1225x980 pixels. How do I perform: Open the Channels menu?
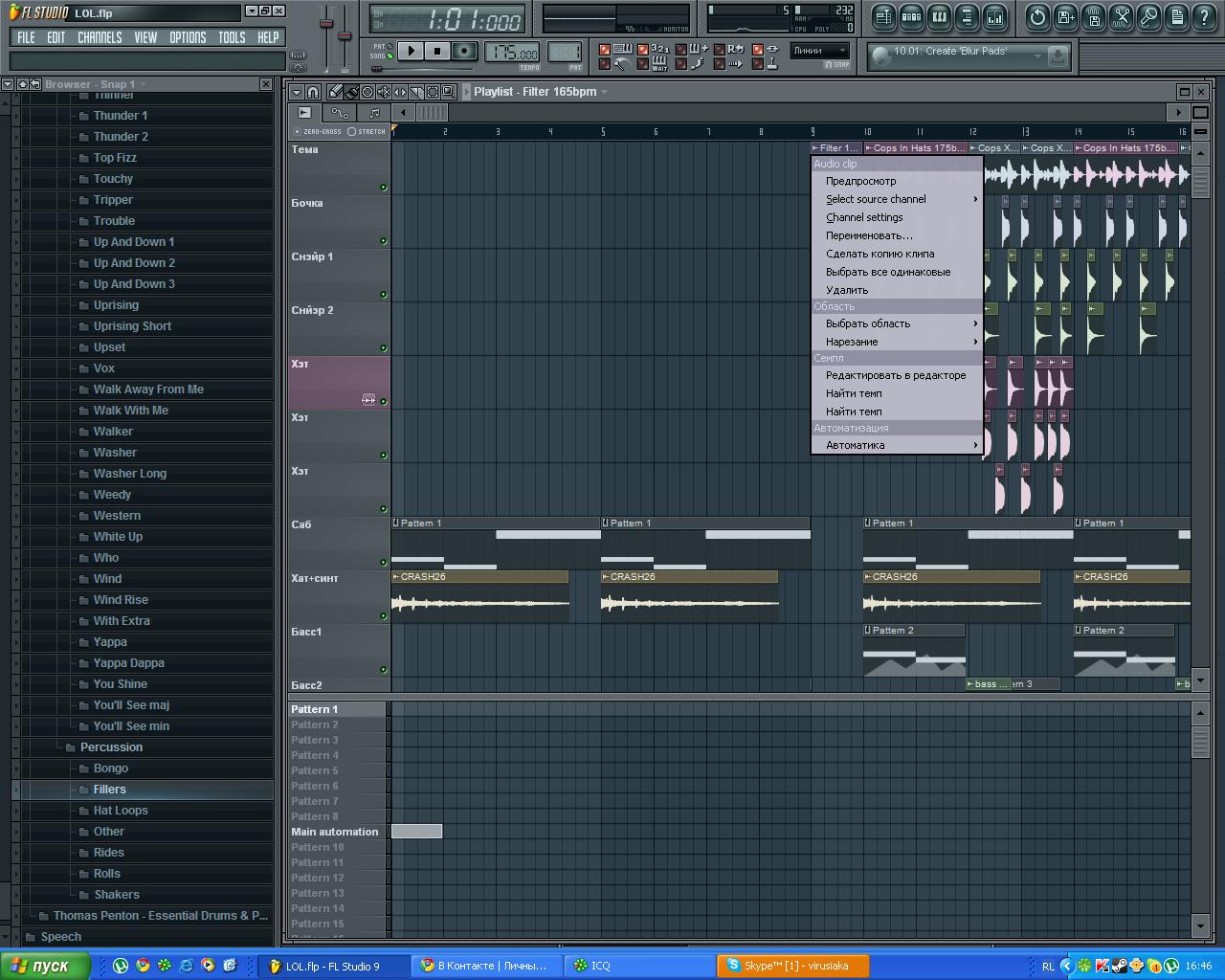[100, 37]
